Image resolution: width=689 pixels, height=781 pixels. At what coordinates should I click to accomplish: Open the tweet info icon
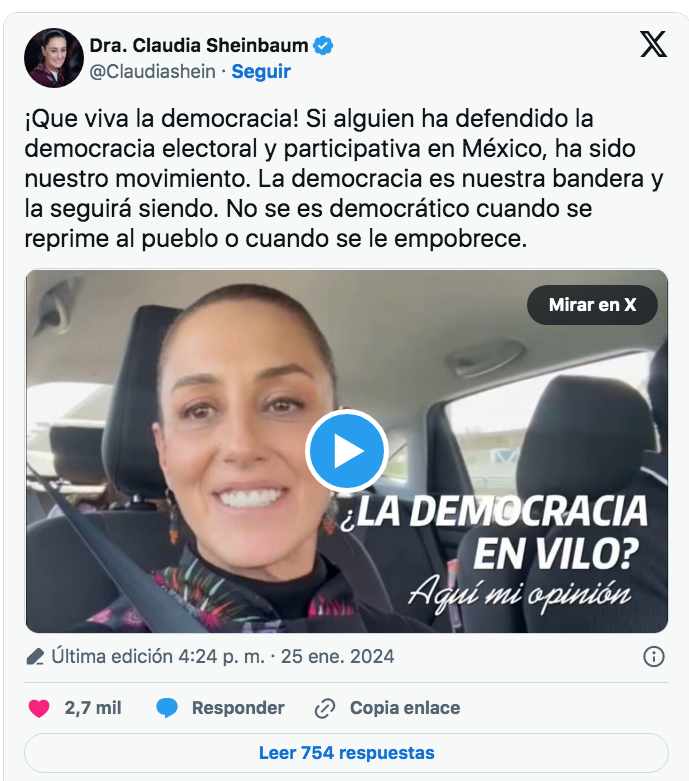click(654, 656)
